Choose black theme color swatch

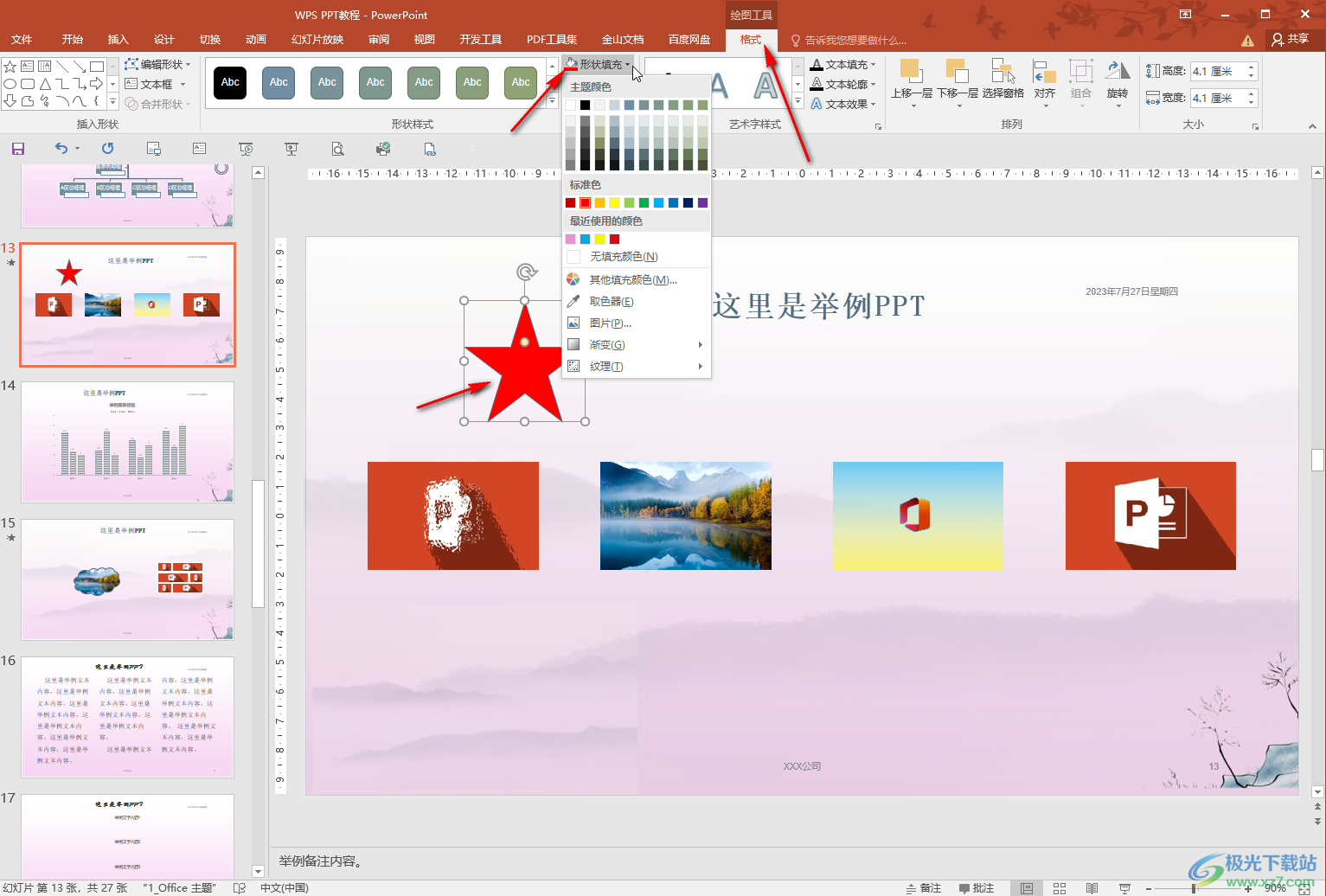(x=585, y=106)
